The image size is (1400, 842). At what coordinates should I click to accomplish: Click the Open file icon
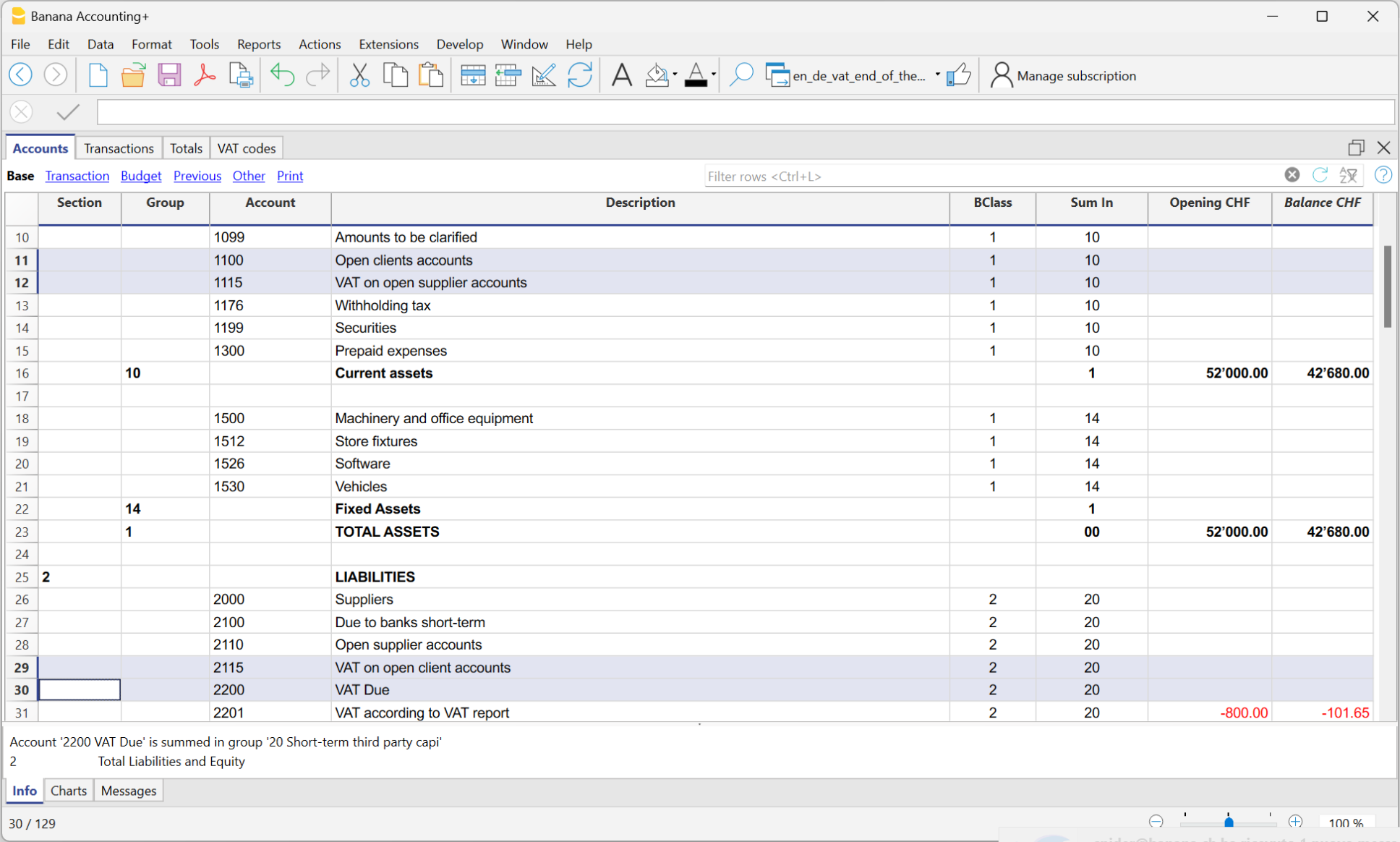tap(133, 75)
